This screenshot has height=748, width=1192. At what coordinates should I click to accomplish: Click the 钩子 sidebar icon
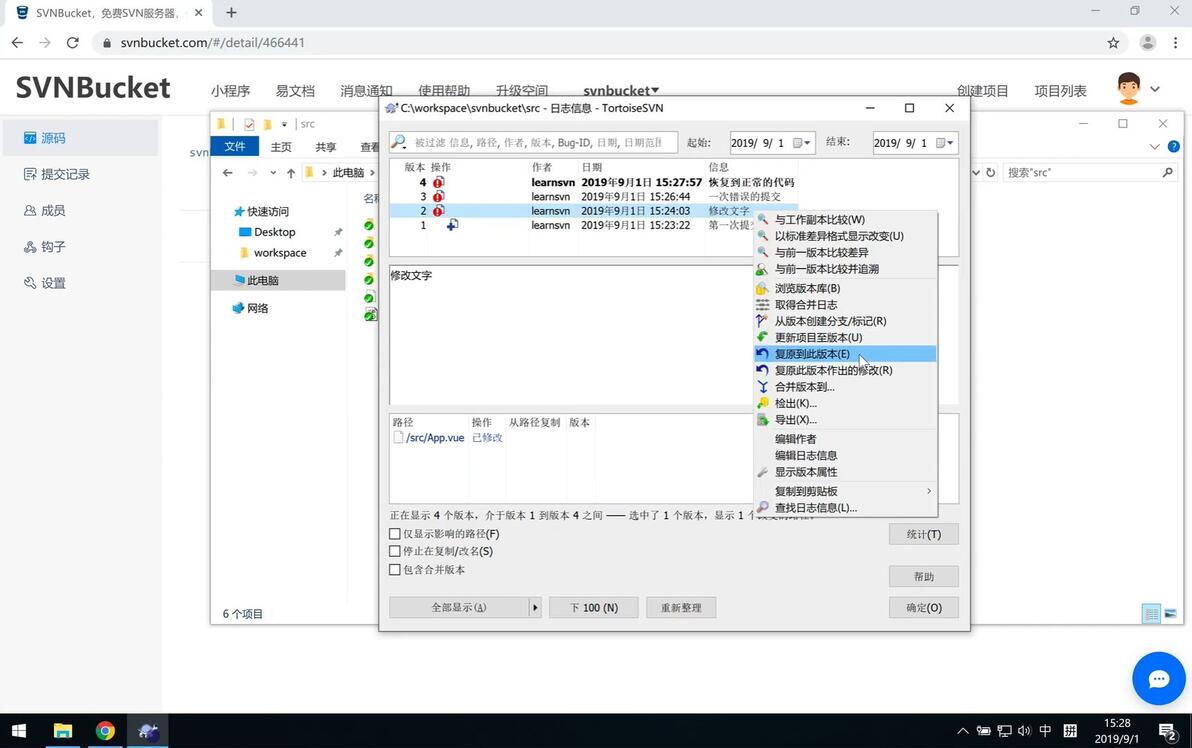30,247
